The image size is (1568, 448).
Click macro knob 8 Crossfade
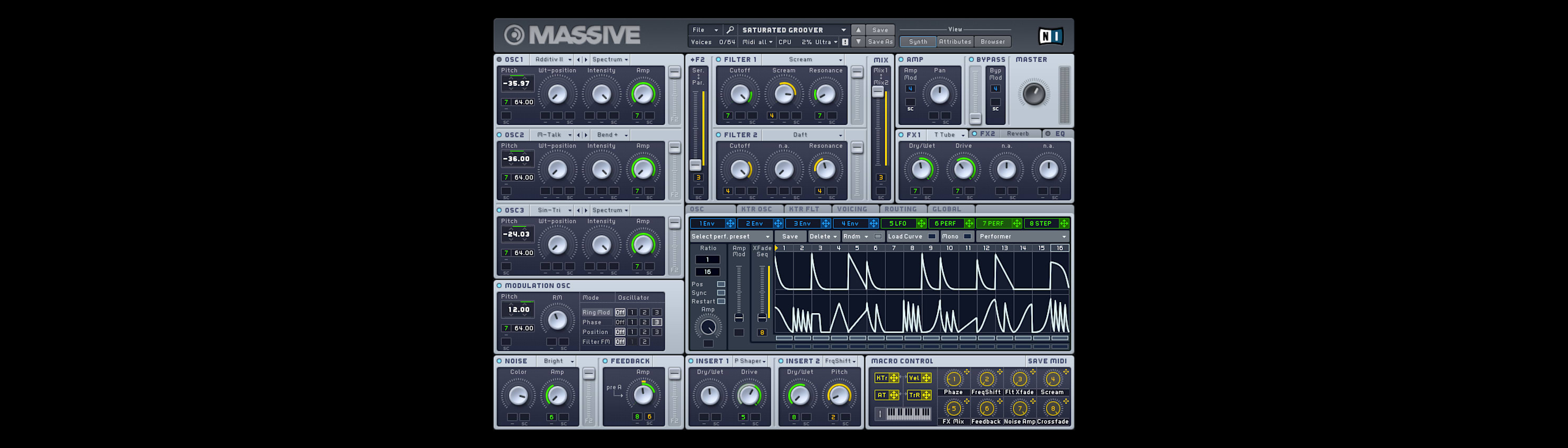pos(1052,409)
